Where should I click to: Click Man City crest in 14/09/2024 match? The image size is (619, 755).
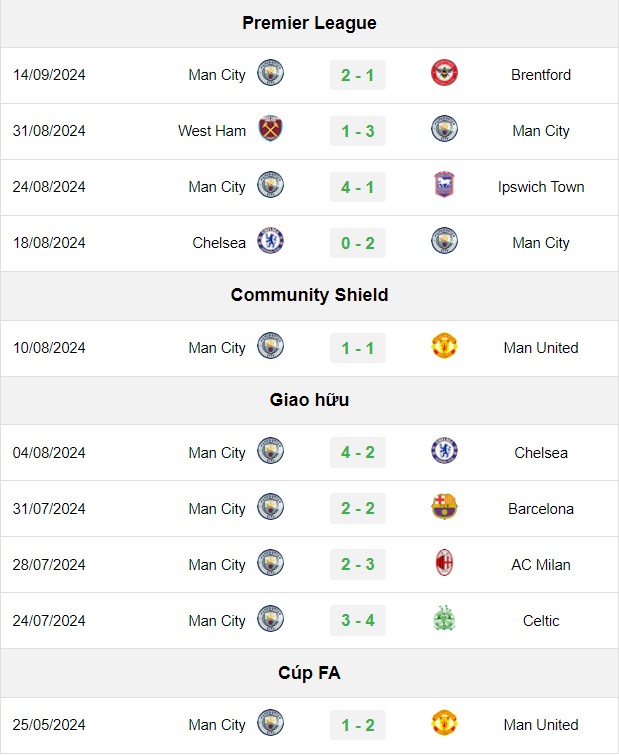click(270, 73)
